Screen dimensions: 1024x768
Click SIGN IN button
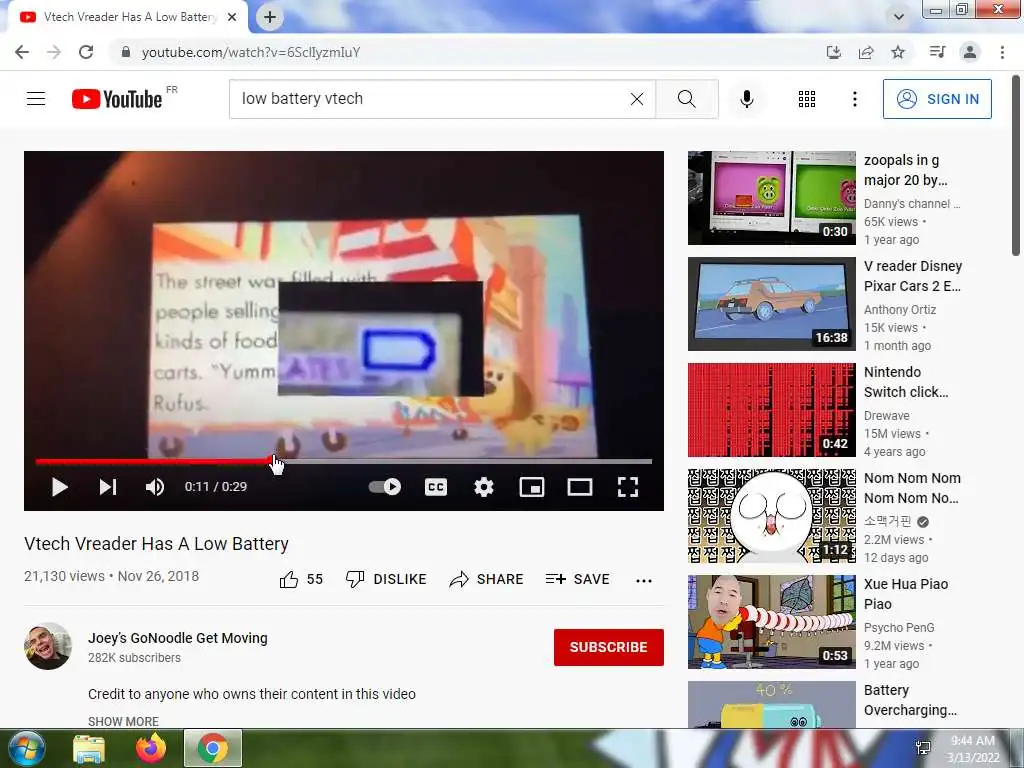[937, 99]
